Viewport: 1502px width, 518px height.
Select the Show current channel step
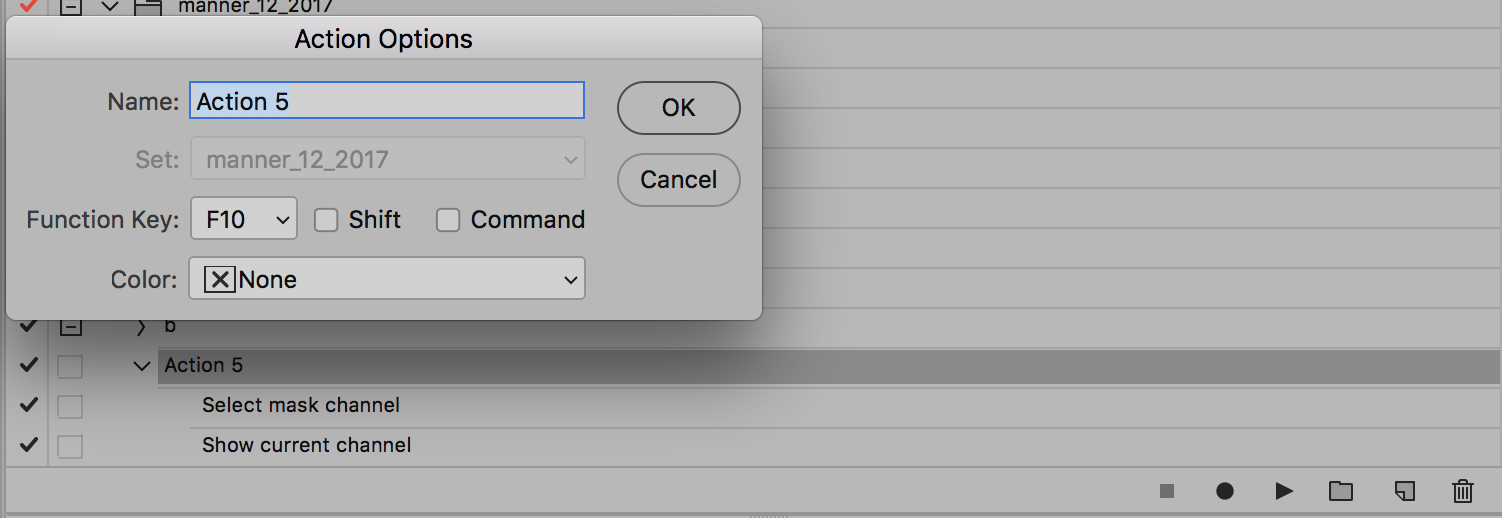tap(306, 445)
